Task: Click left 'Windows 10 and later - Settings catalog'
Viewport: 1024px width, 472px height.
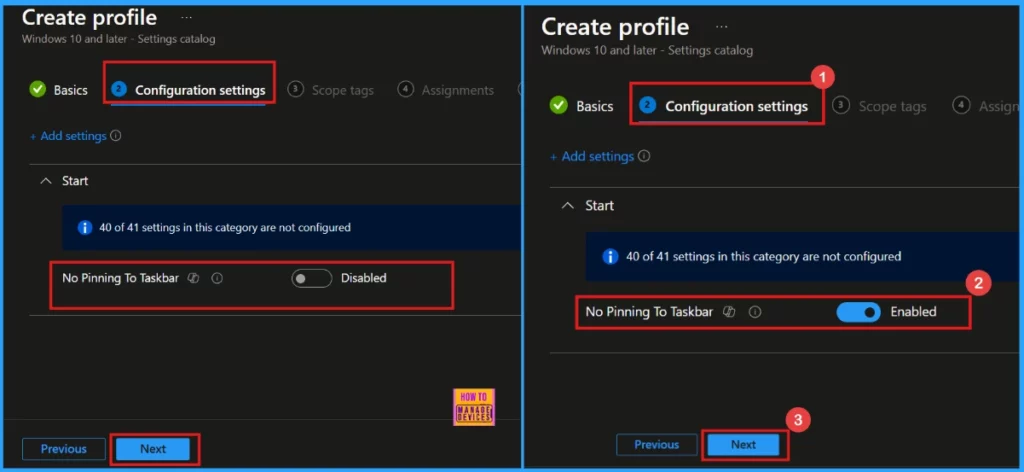Action: point(118,39)
